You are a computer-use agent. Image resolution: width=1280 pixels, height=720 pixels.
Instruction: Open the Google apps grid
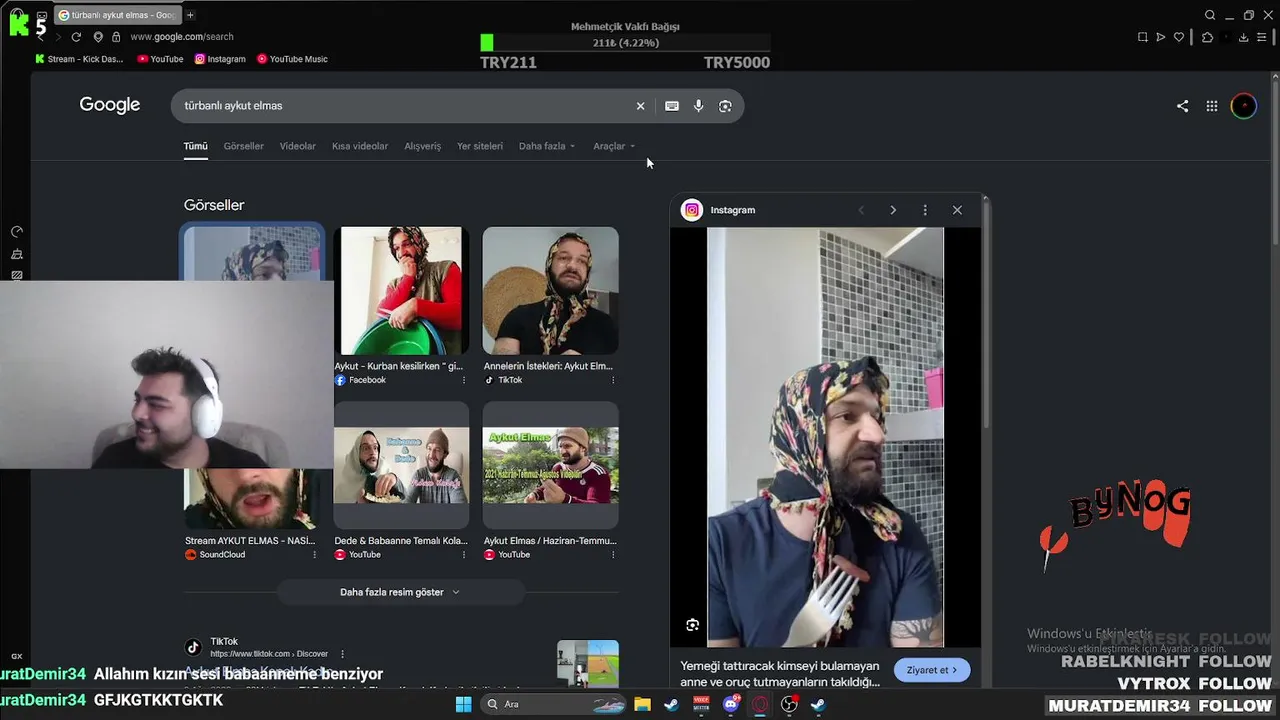[x=1212, y=106]
